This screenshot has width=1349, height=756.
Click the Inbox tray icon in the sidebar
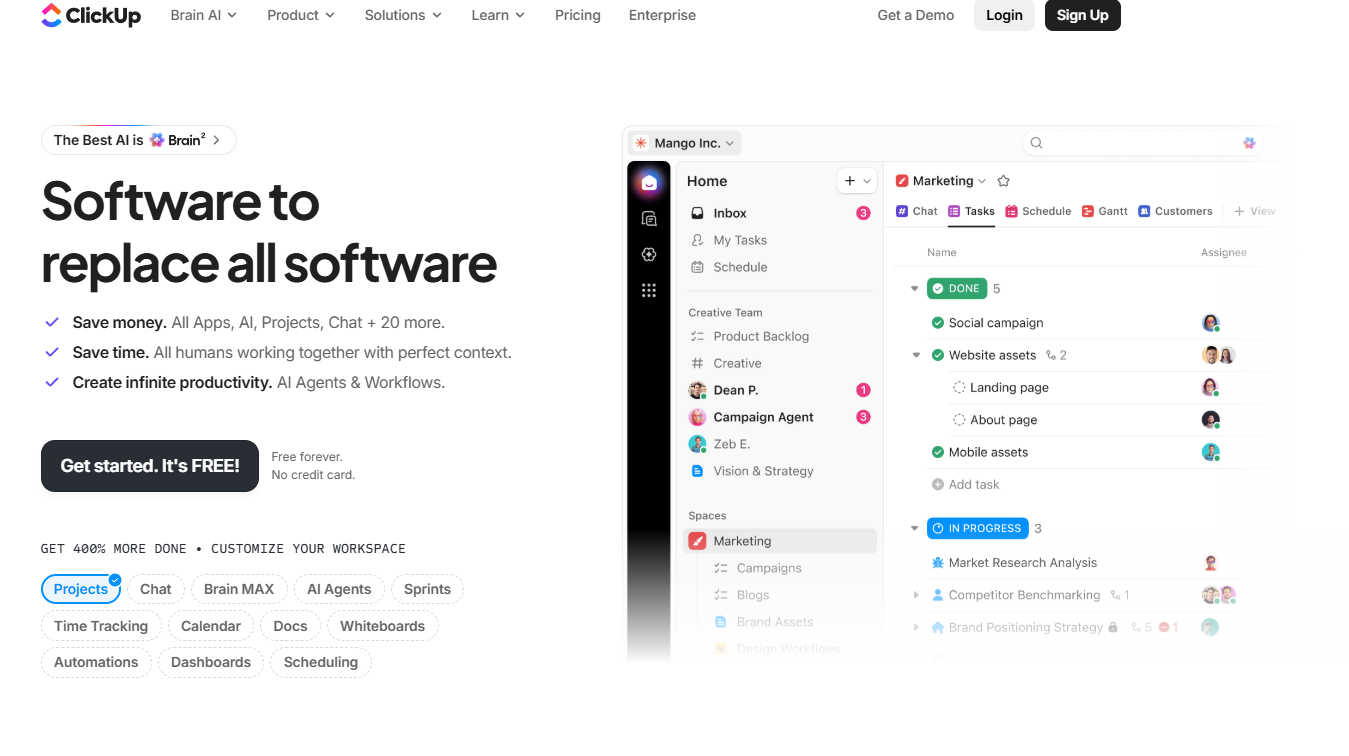click(697, 213)
